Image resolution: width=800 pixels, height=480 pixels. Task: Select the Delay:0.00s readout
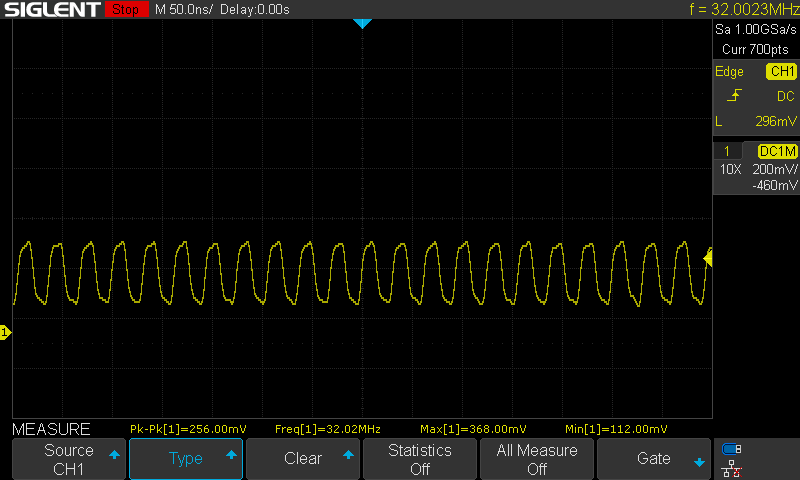(x=255, y=9)
